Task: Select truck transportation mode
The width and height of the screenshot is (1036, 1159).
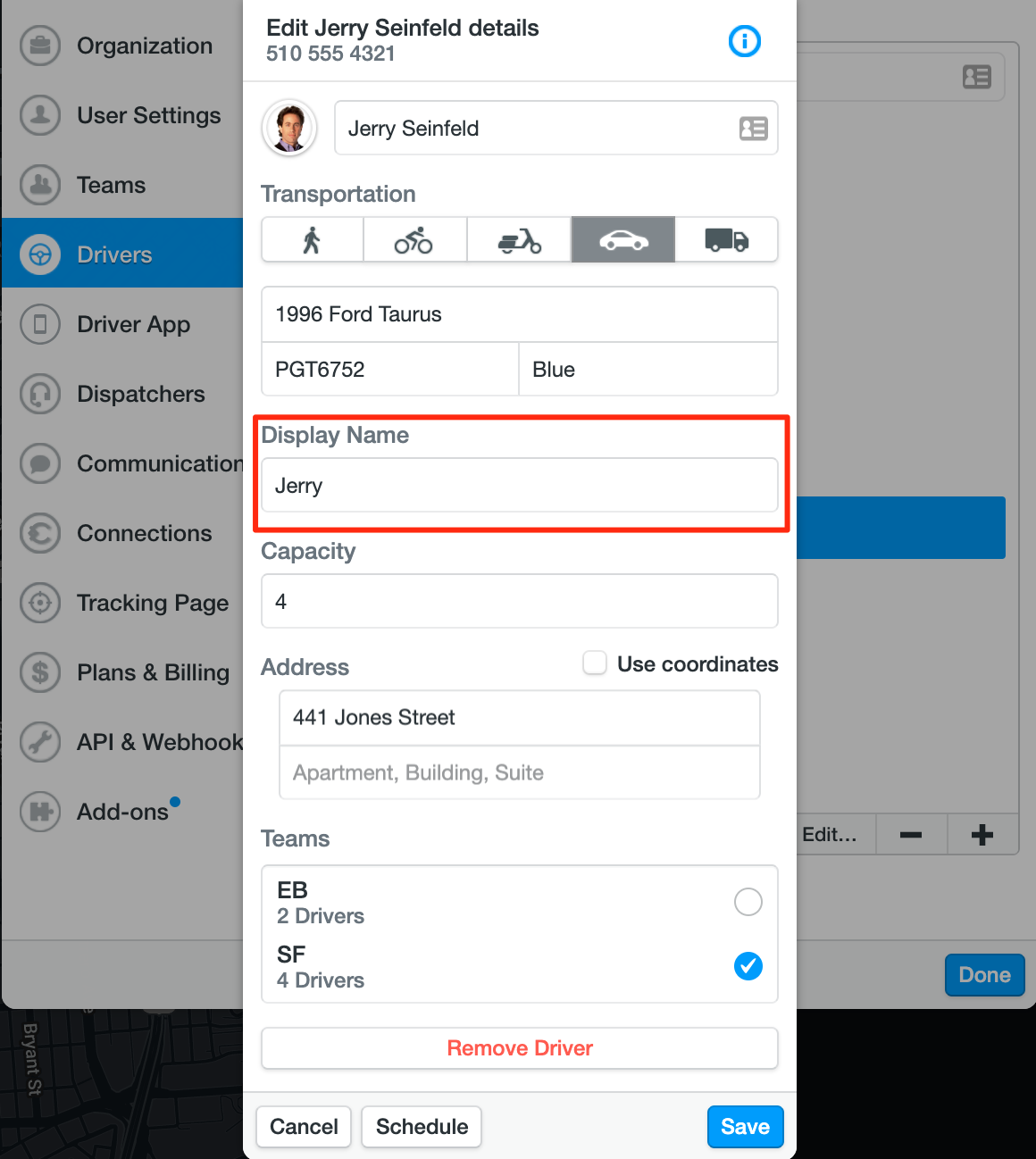Action: [726, 240]
